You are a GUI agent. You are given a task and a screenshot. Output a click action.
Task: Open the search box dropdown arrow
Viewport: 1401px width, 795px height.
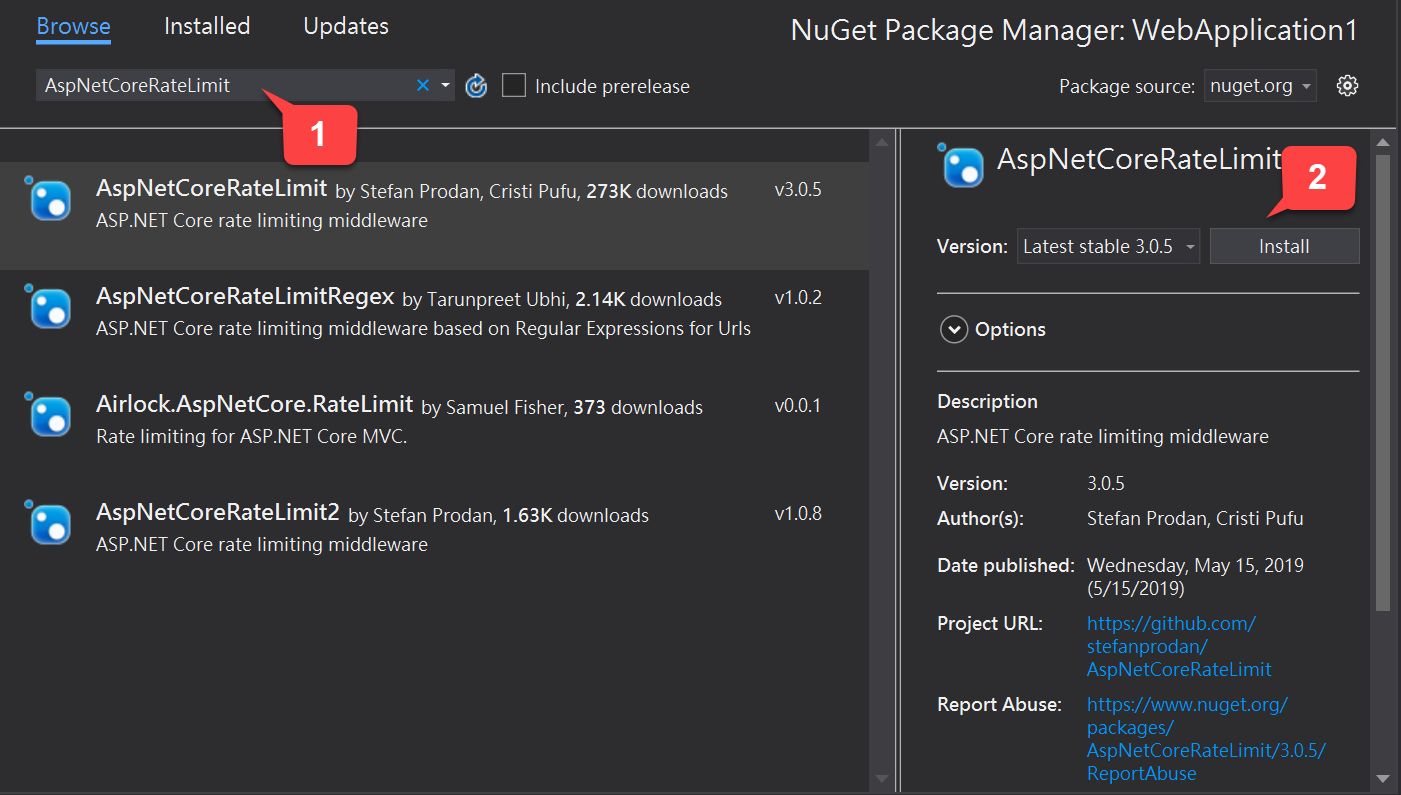click(x=445, y=85)
